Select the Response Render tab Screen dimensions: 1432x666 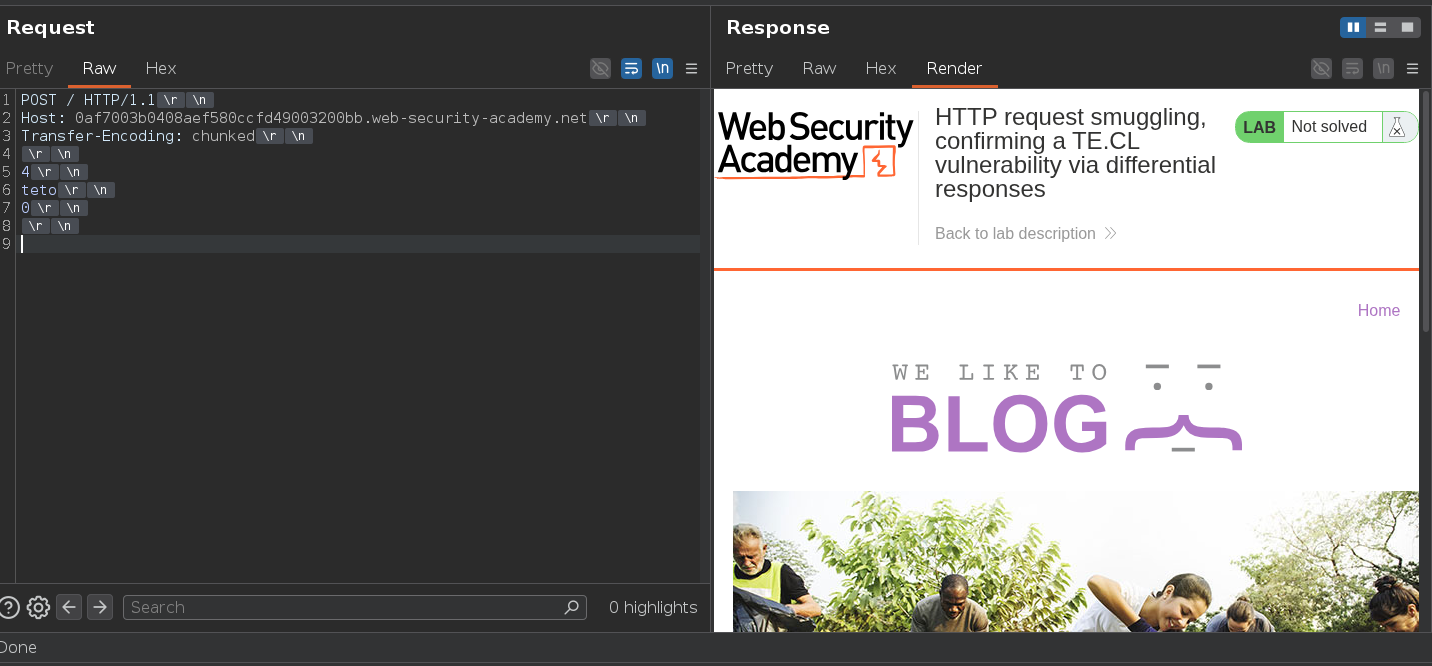(x=954, y=68)
